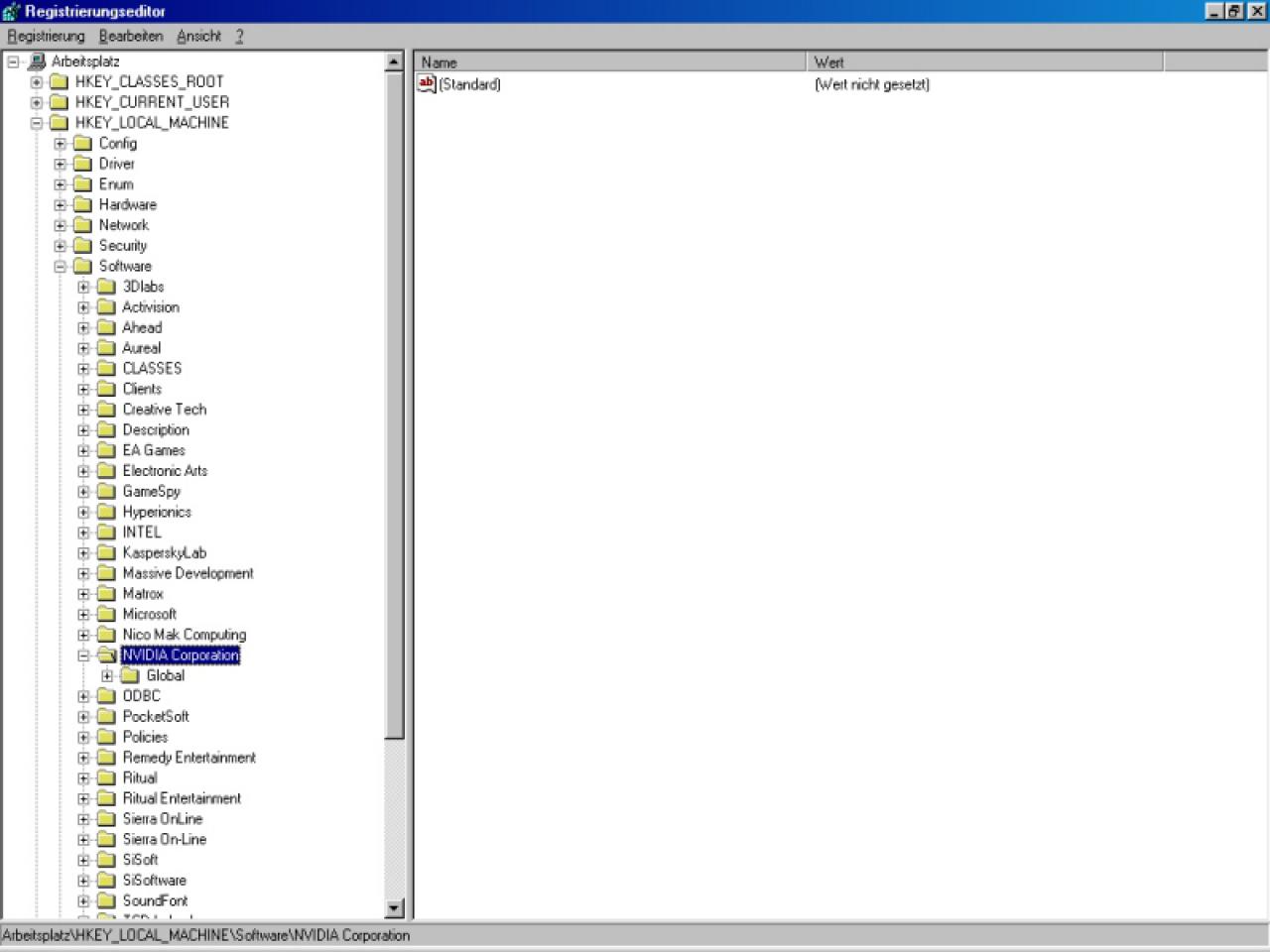Click the Driver key folder icon

(83, 164)
